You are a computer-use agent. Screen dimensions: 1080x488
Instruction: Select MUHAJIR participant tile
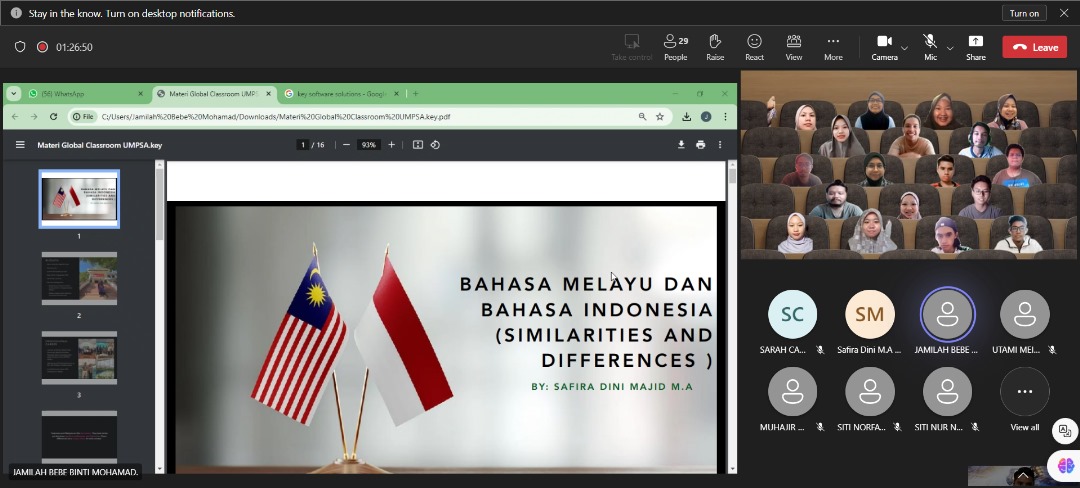click(x=792, y=399)
